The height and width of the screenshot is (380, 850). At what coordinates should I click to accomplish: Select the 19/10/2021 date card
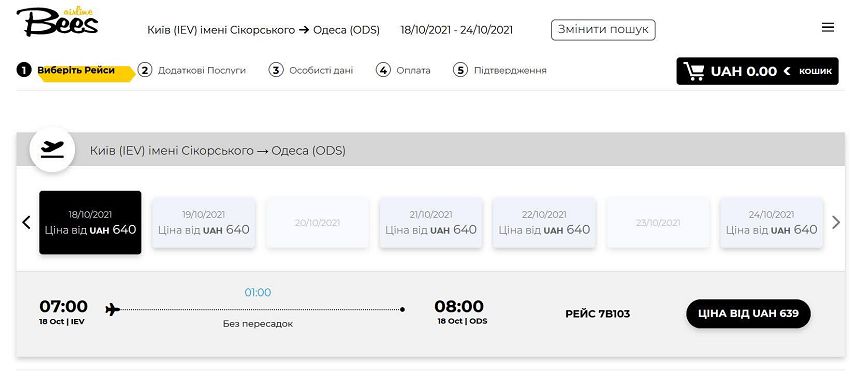[x=203, y=223]
